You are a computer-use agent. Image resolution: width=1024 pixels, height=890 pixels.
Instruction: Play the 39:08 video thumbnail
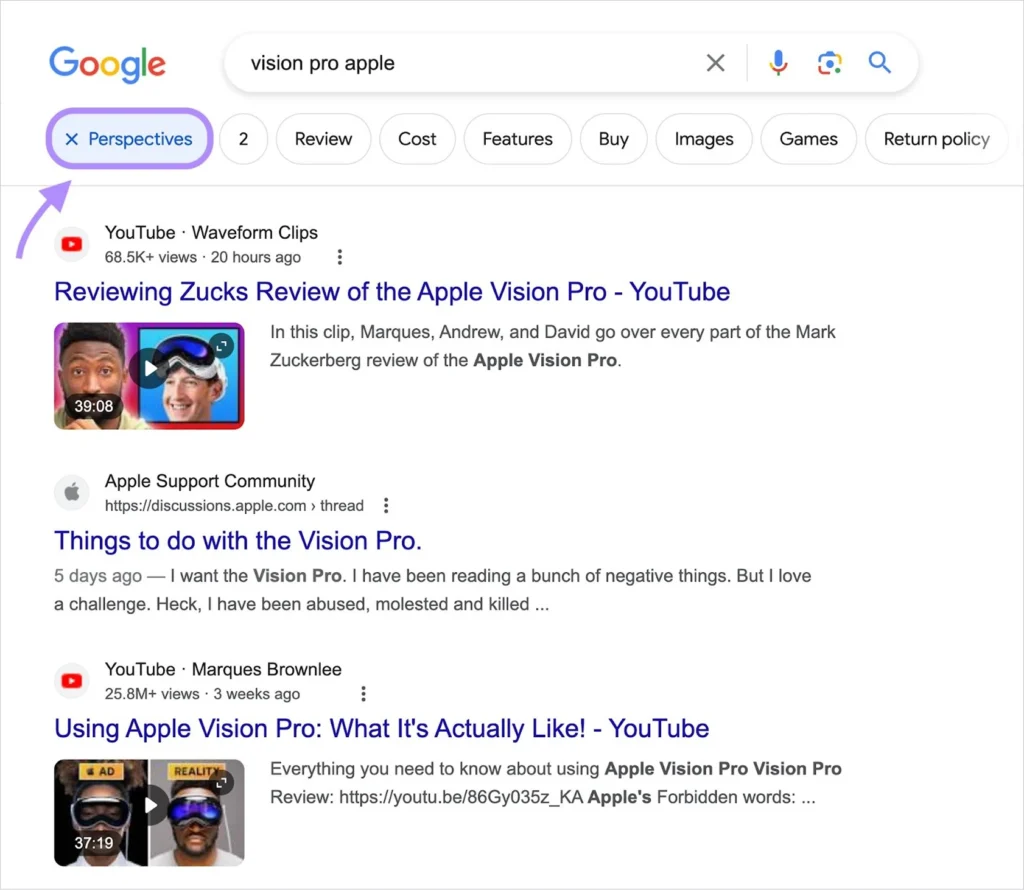pos(149,375)
